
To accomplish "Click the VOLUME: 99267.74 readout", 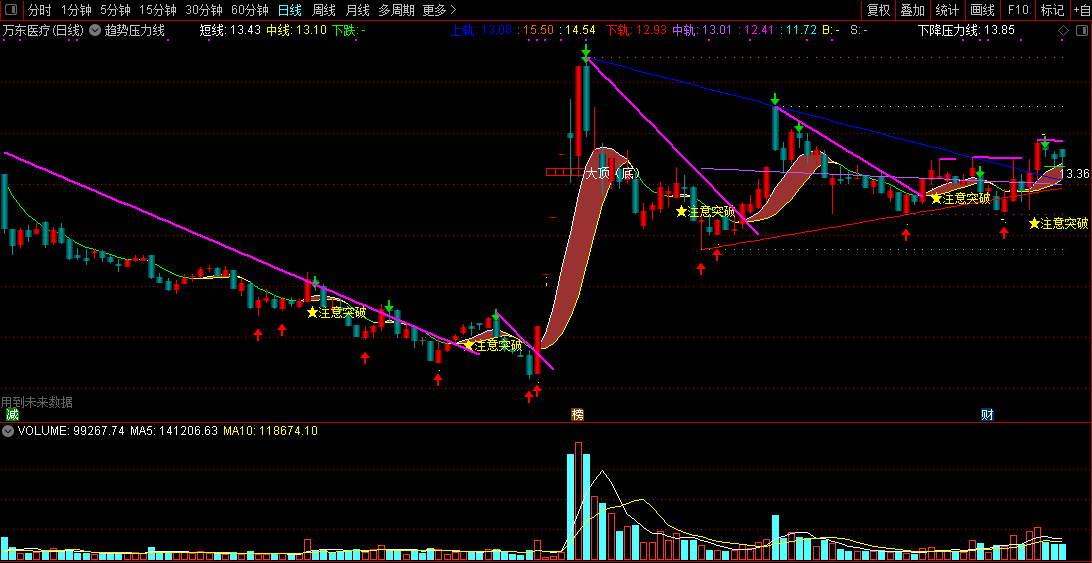I will point(71,431).
